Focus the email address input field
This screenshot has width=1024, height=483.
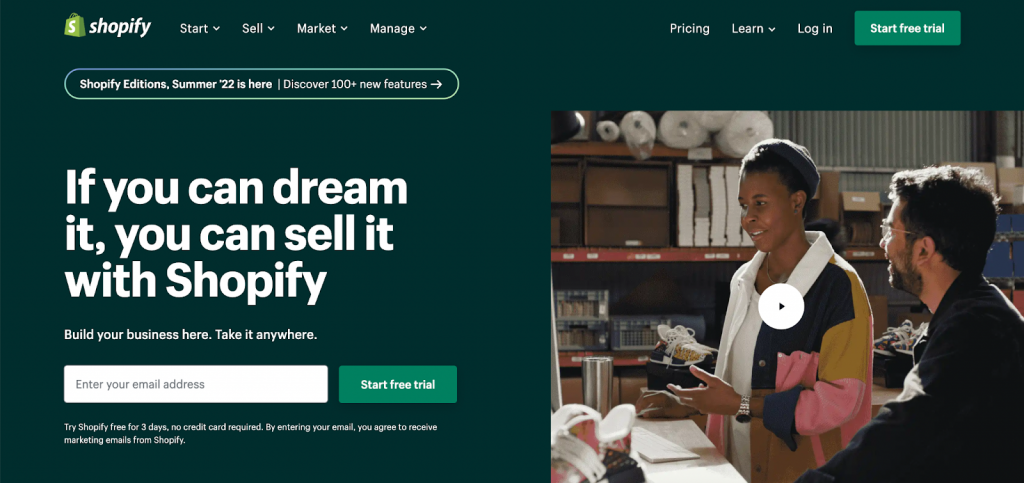click(196, 384)
